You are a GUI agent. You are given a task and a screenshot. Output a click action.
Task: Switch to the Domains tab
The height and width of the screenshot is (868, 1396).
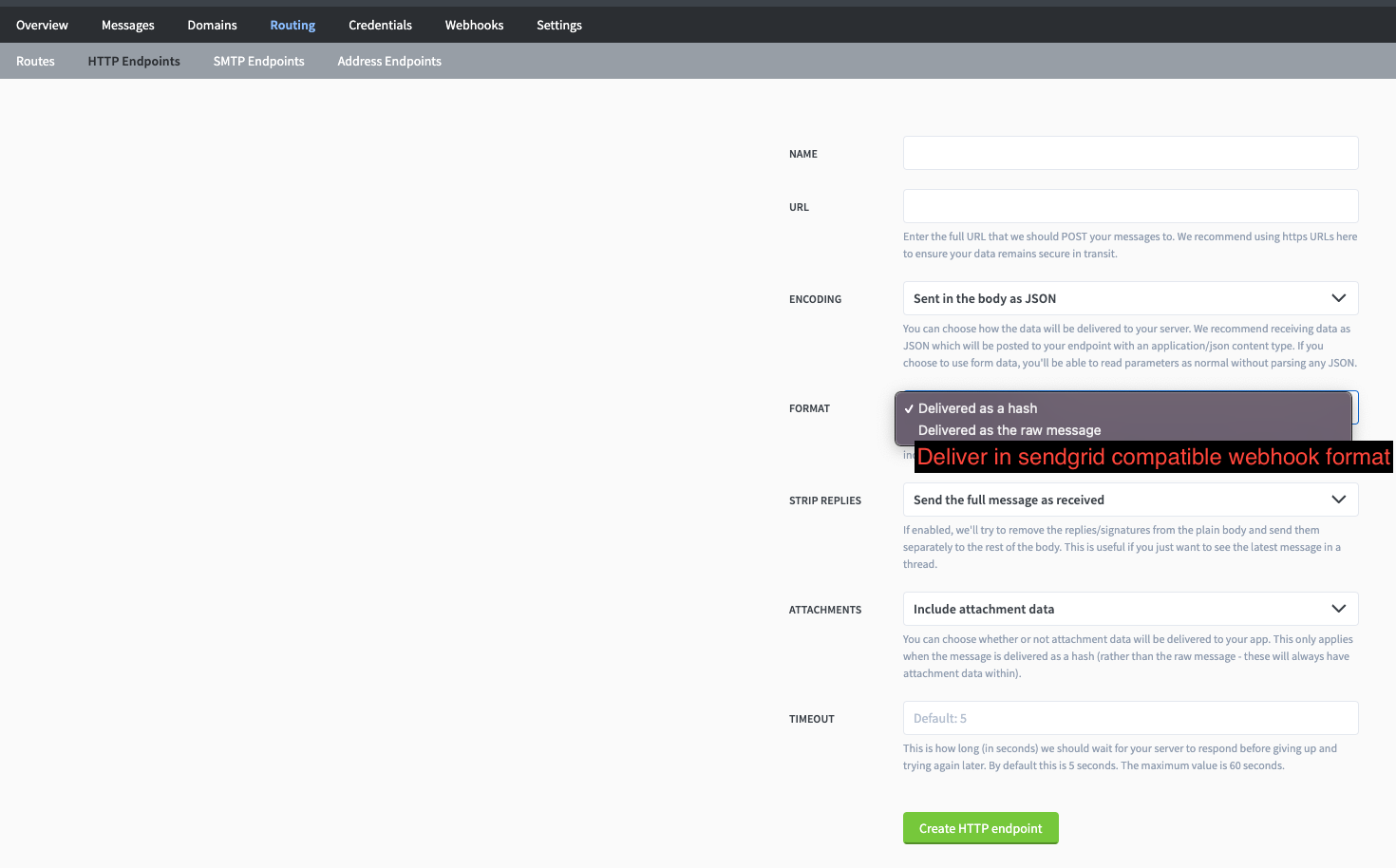point(212,25)
